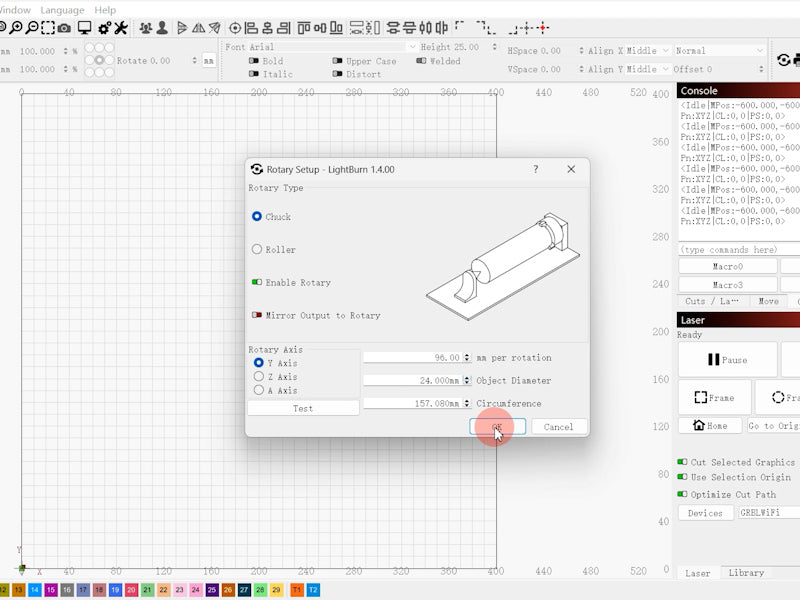Switch to the Laser tab
800x600 pixels.
click(x=697, y=573)
